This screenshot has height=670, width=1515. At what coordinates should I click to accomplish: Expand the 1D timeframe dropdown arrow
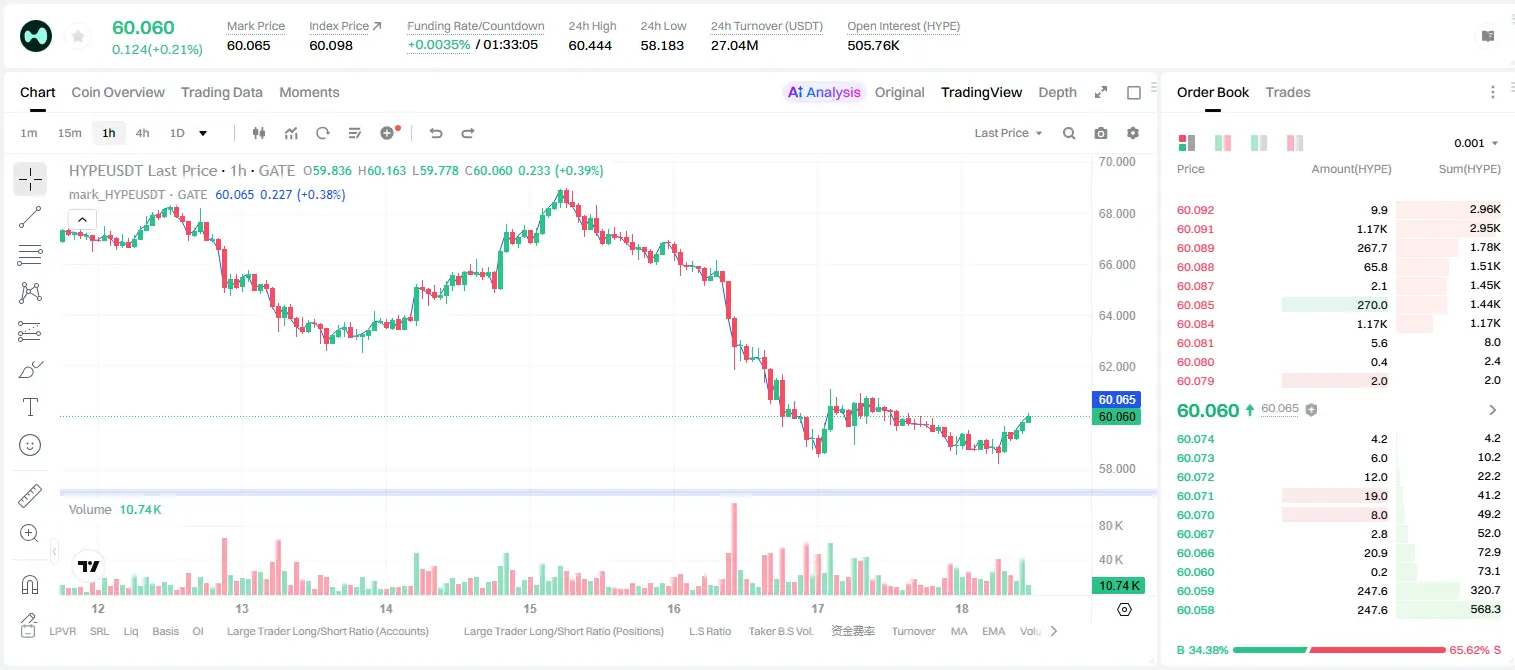[203, 133]
